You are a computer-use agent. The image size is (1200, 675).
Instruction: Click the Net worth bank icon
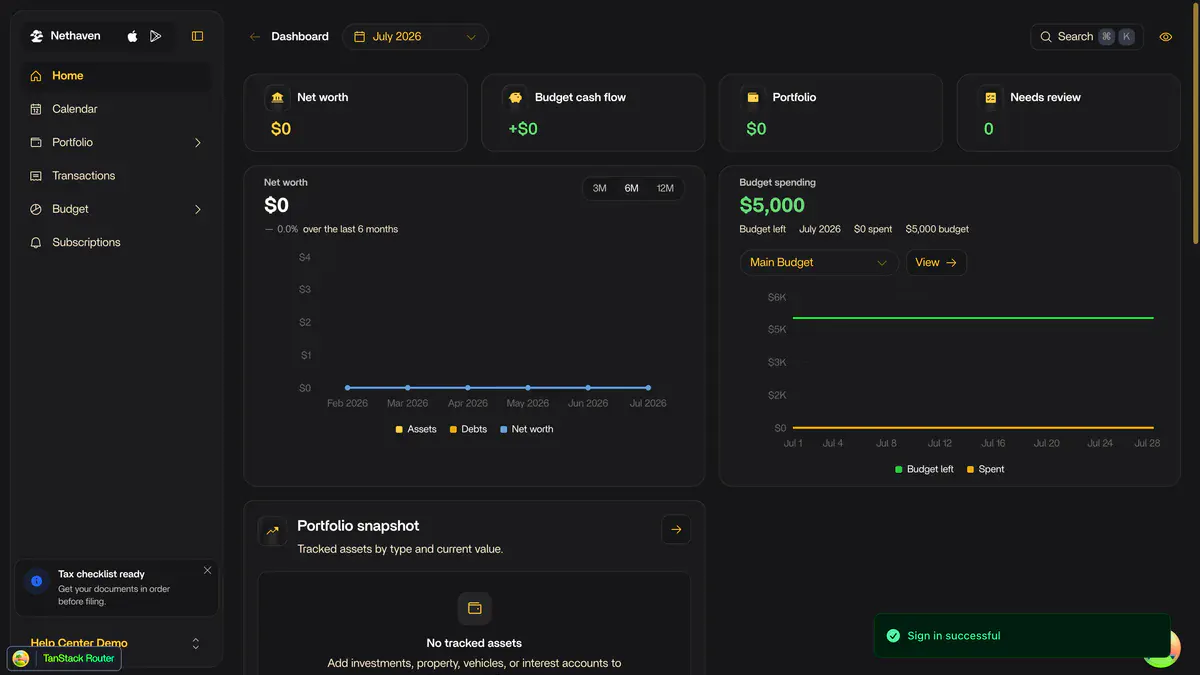277,97
